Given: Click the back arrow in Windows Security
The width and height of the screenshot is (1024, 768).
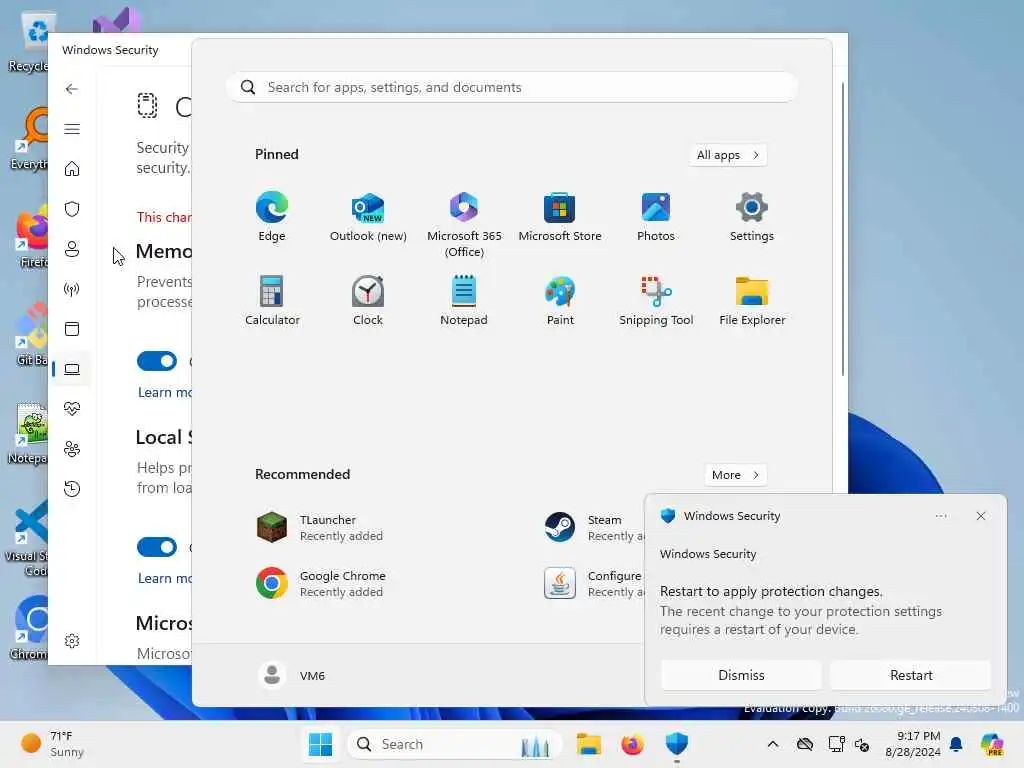Looking at the screenshot, I should 72,89.
